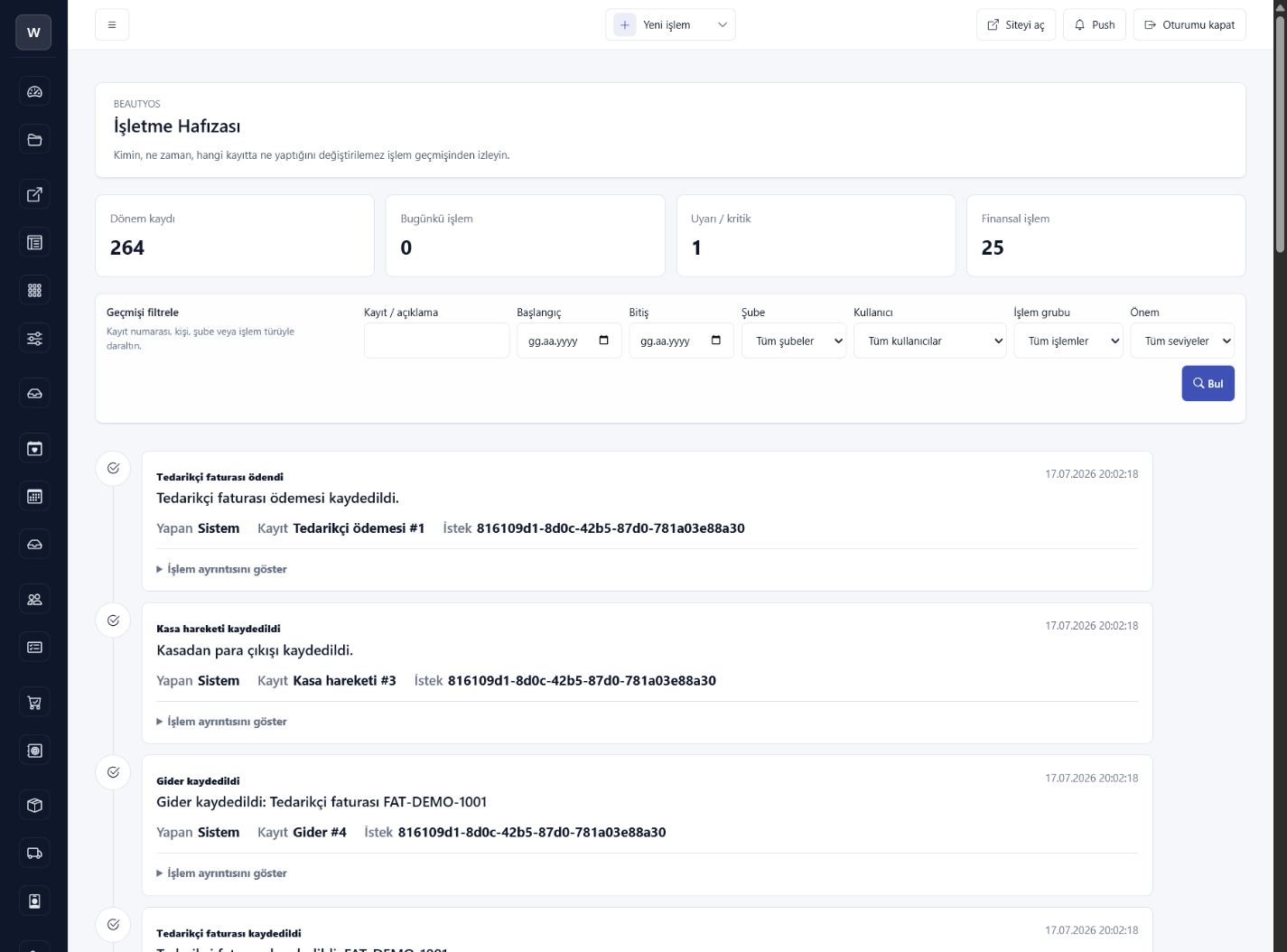
Task: Open the calendar grid icon in sidebar
Action: [x=34, y=496]
